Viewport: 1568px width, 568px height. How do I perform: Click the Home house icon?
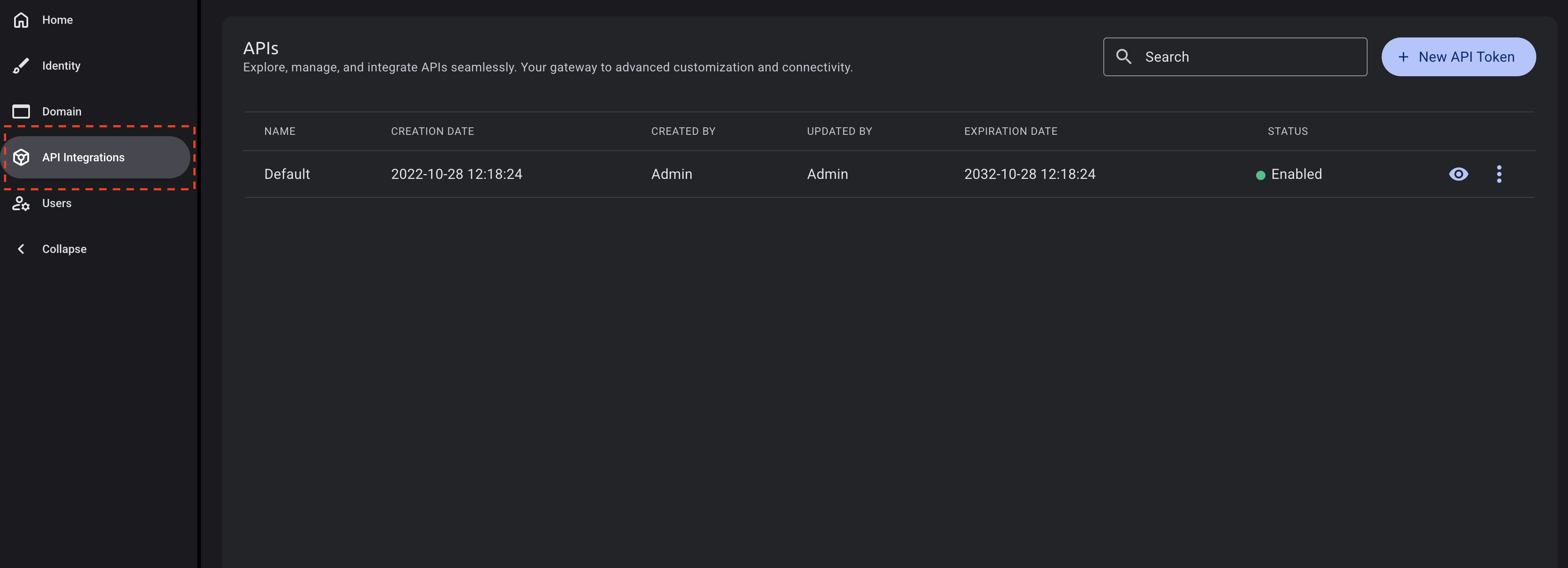[21, 20]
